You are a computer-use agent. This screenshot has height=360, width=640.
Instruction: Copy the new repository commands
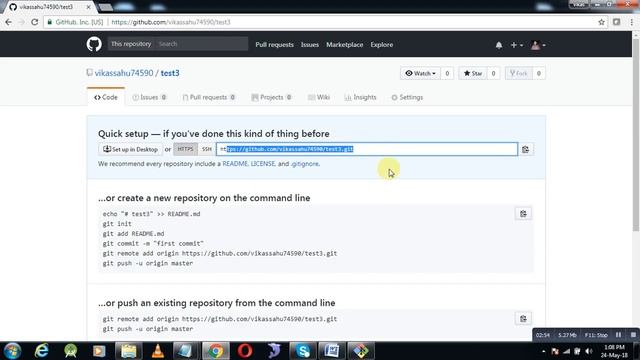tap(523, 214)
